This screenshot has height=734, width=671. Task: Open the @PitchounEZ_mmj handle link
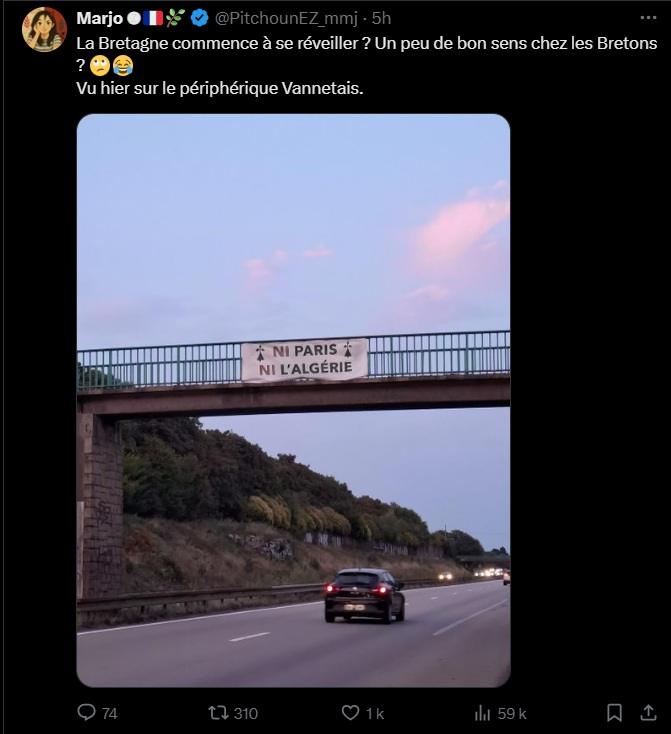tap(286, 18)
